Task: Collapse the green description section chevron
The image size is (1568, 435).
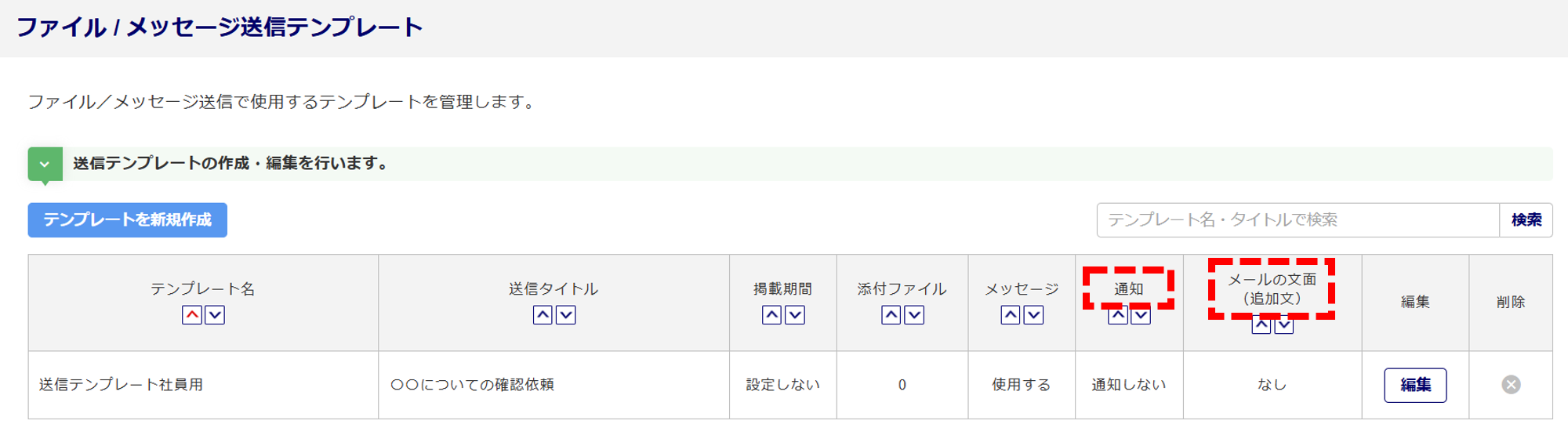Action: 45,165
